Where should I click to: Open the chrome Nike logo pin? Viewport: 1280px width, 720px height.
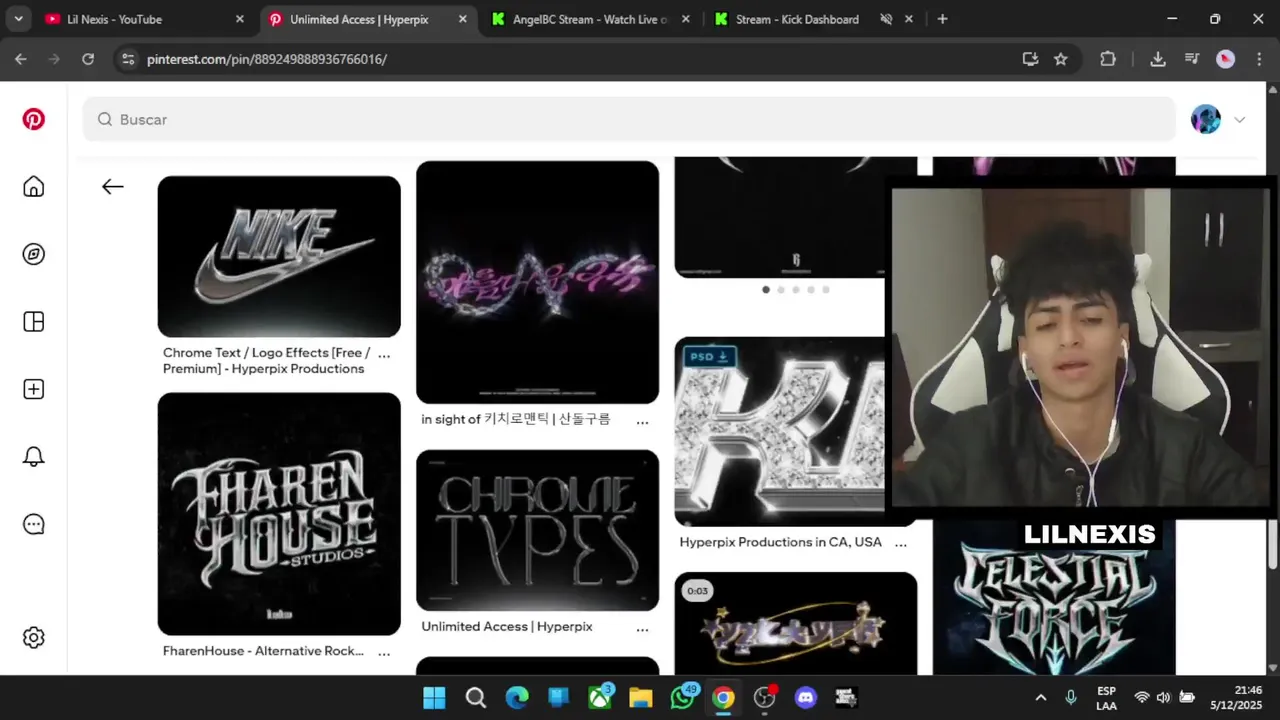click(279, 256)
